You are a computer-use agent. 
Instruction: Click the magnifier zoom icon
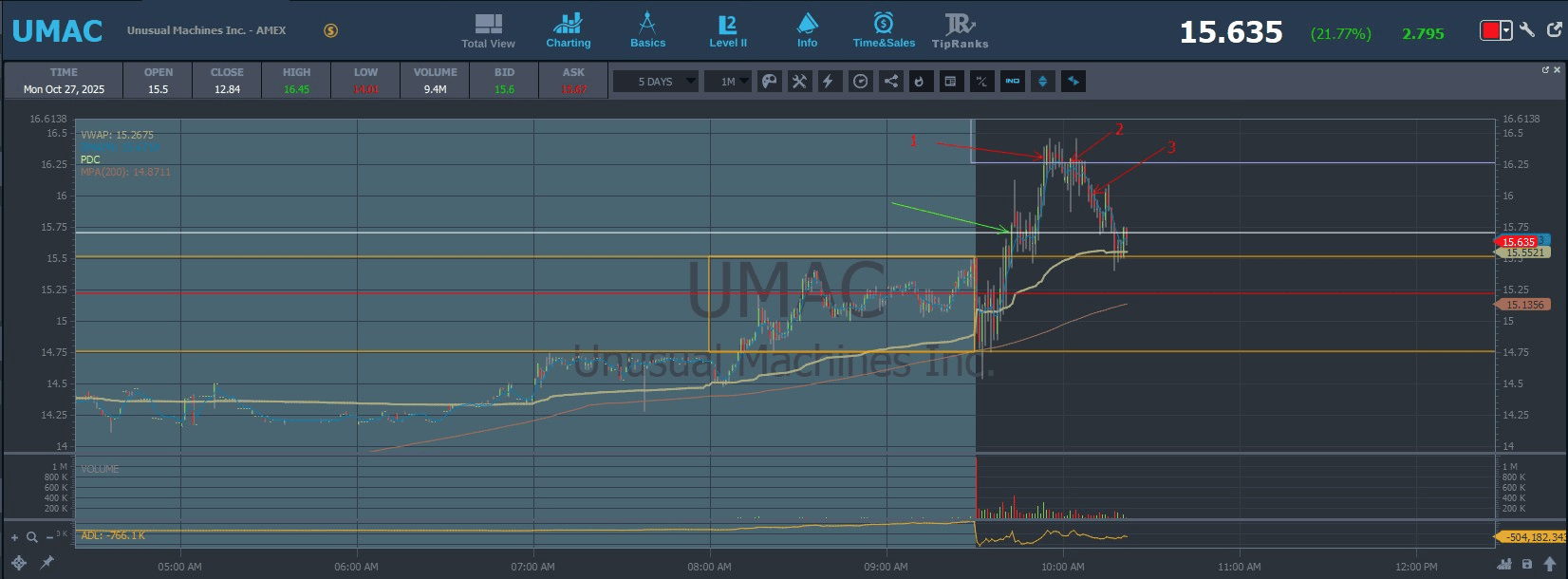click(31, 537)
